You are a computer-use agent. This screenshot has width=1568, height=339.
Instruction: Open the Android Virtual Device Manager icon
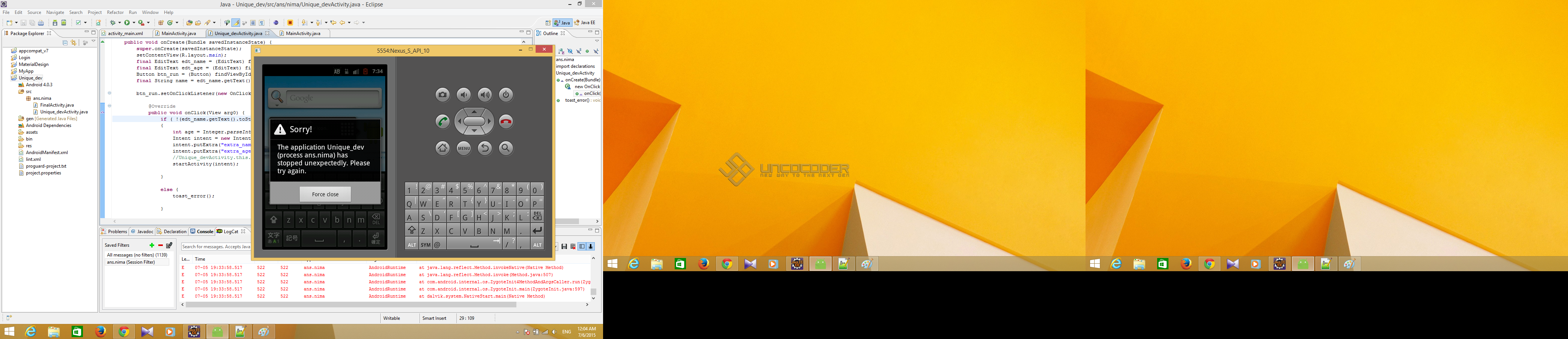63,23
